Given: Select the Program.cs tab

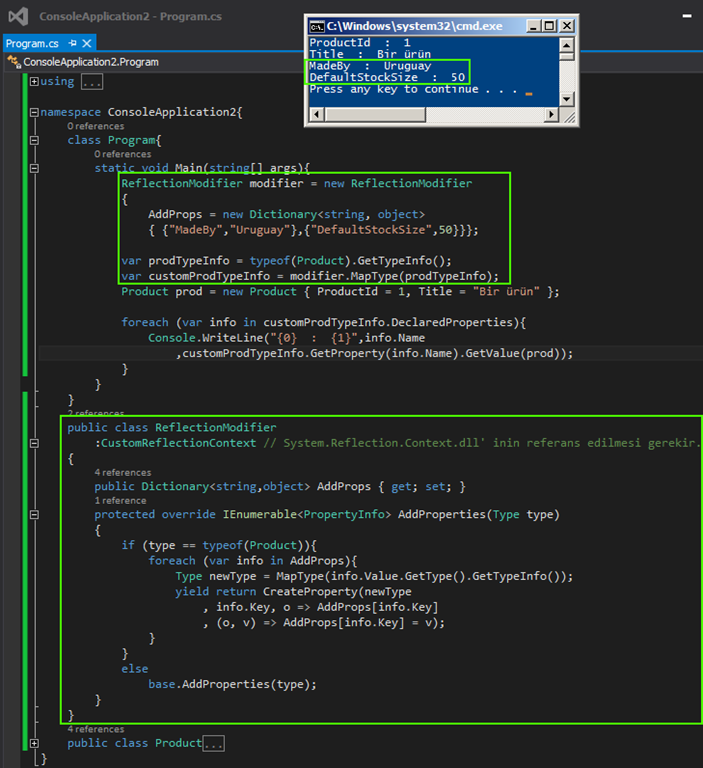Looking at the screenshot, I should point(32,44).
